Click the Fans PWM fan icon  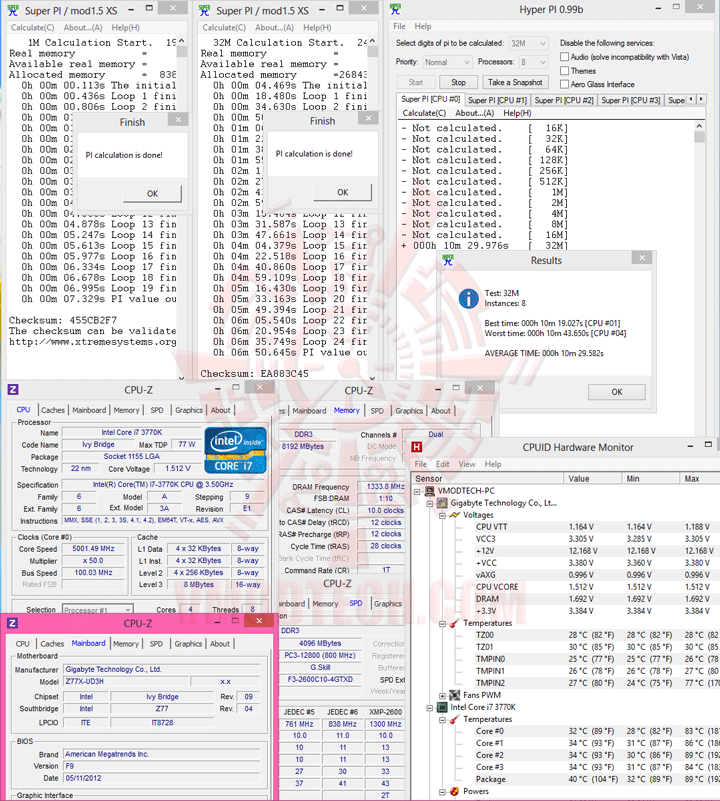coord(455,695)
